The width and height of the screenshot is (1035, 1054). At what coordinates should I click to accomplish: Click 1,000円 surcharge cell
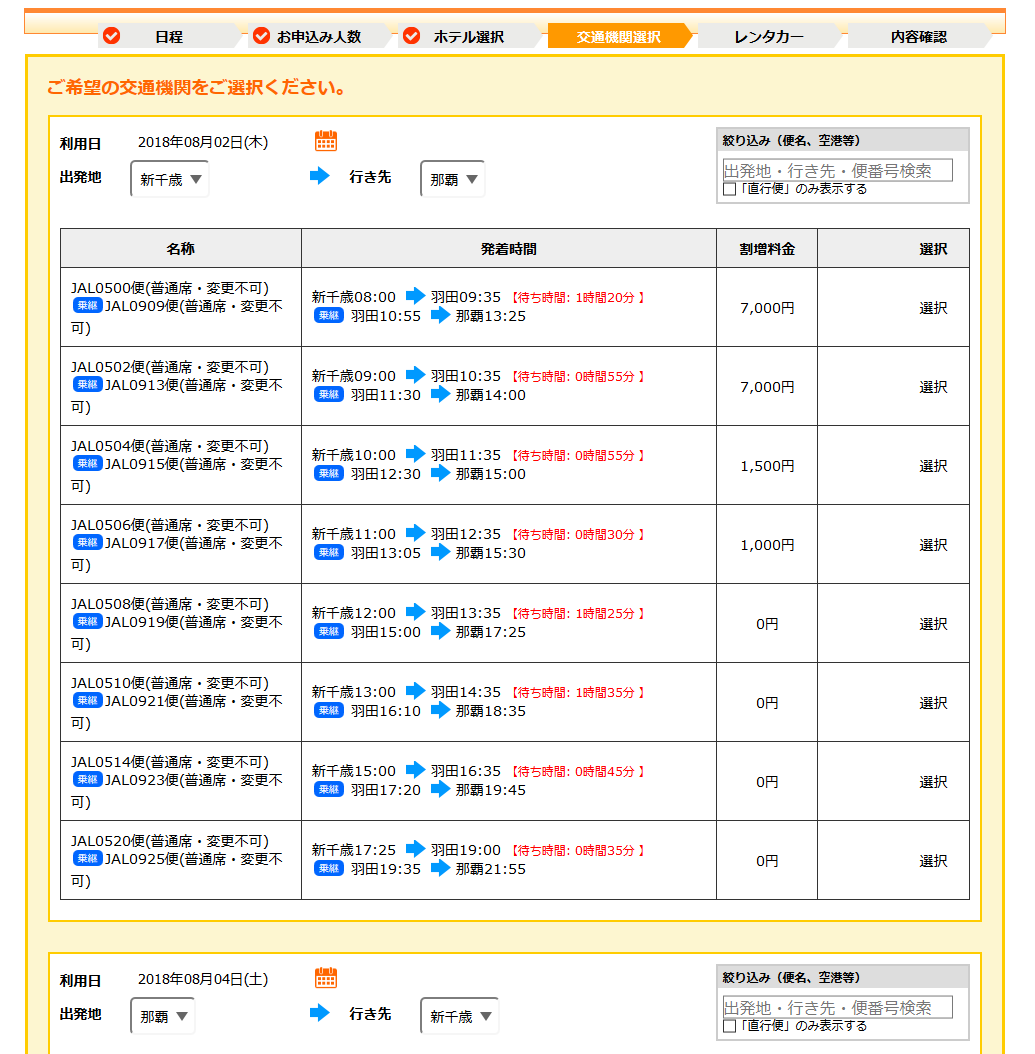point(767,545)
